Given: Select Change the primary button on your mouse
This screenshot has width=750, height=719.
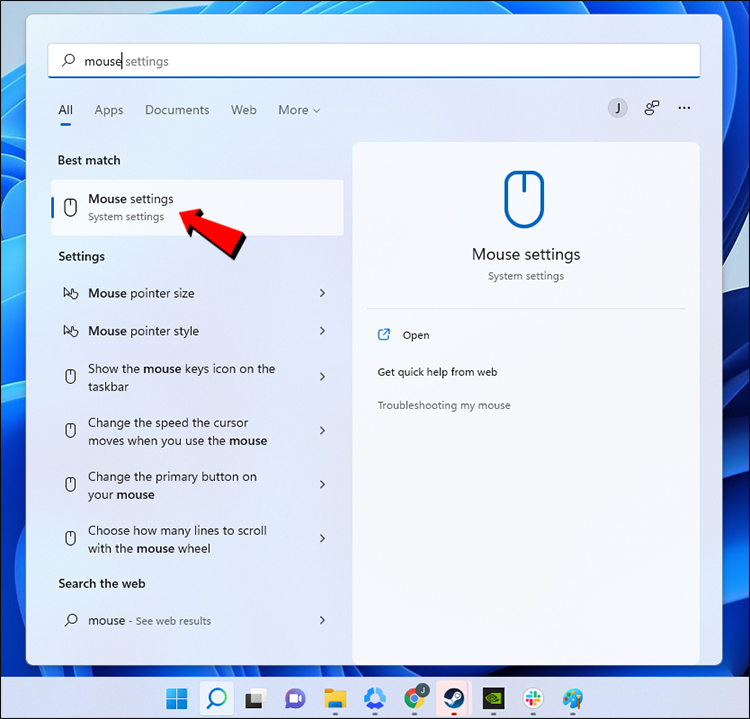Looking at the screenshot, I should click(x=195, y=485).
